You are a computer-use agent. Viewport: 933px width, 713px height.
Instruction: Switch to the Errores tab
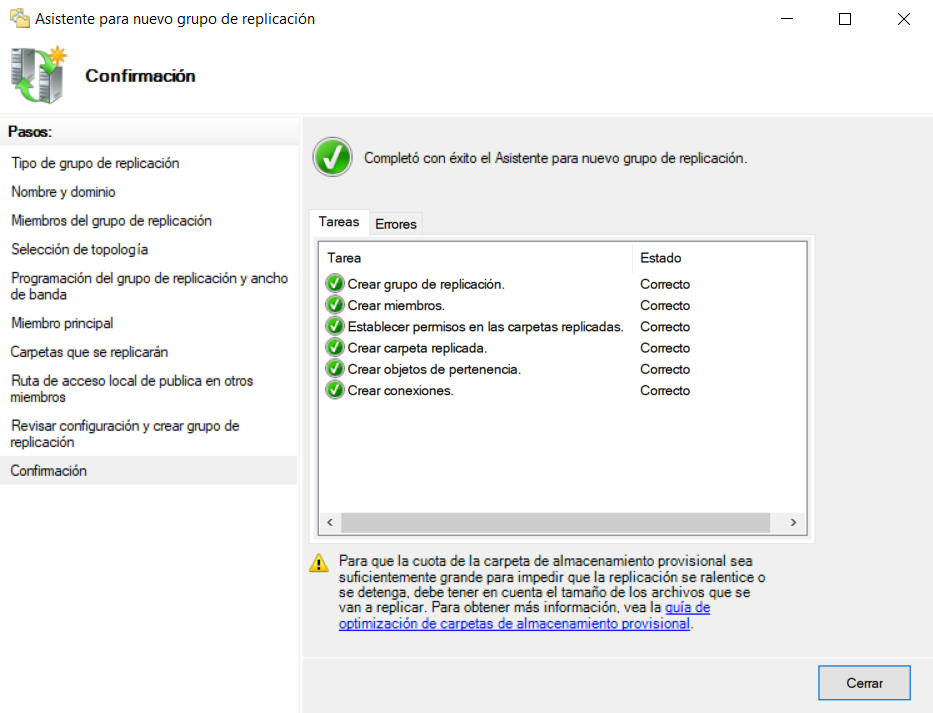[396, 224]
